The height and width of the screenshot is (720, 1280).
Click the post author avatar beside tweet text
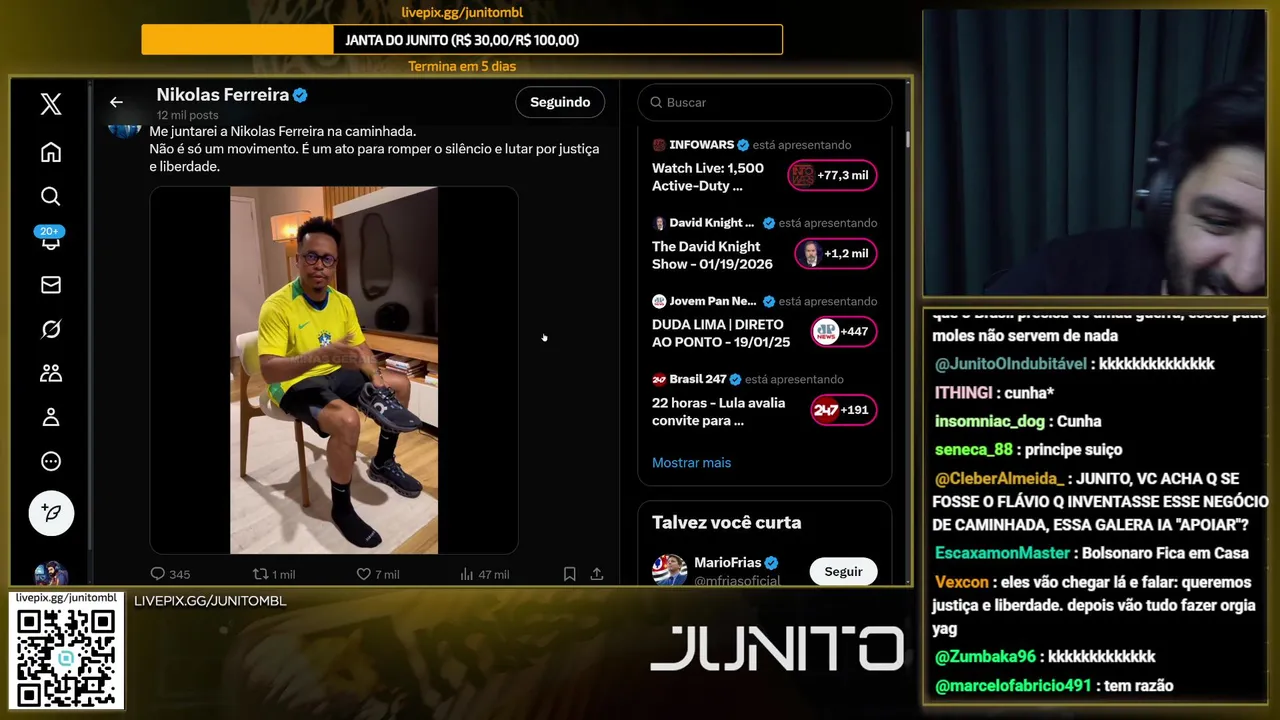[x=124, y=131]
